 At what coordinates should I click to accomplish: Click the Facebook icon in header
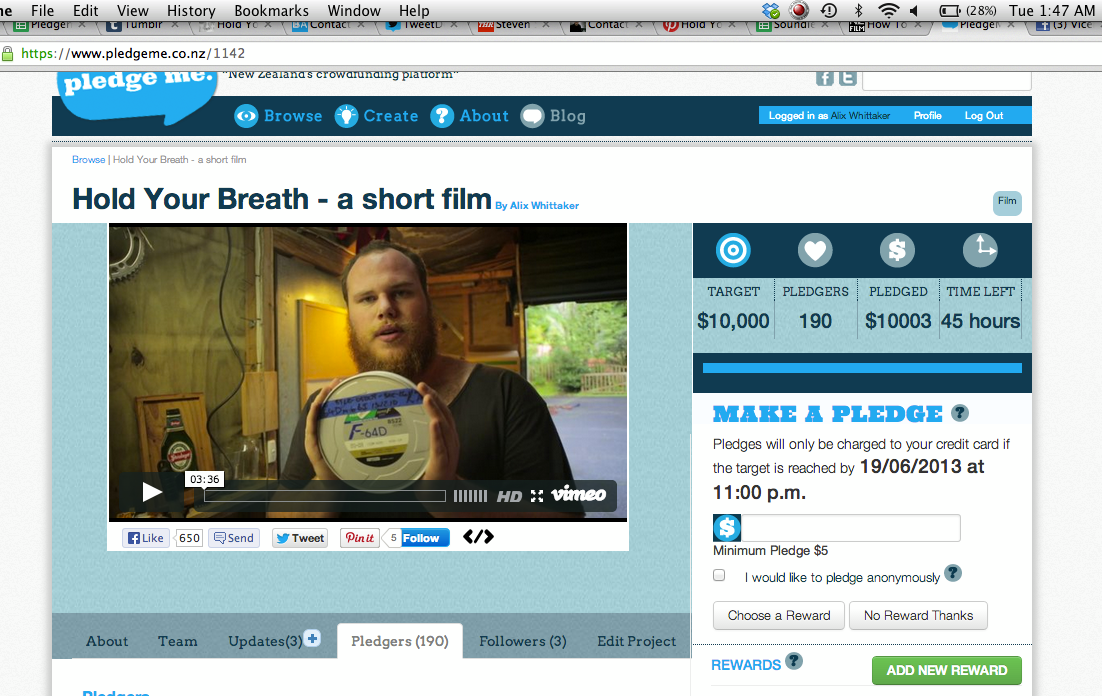[825, 78]
